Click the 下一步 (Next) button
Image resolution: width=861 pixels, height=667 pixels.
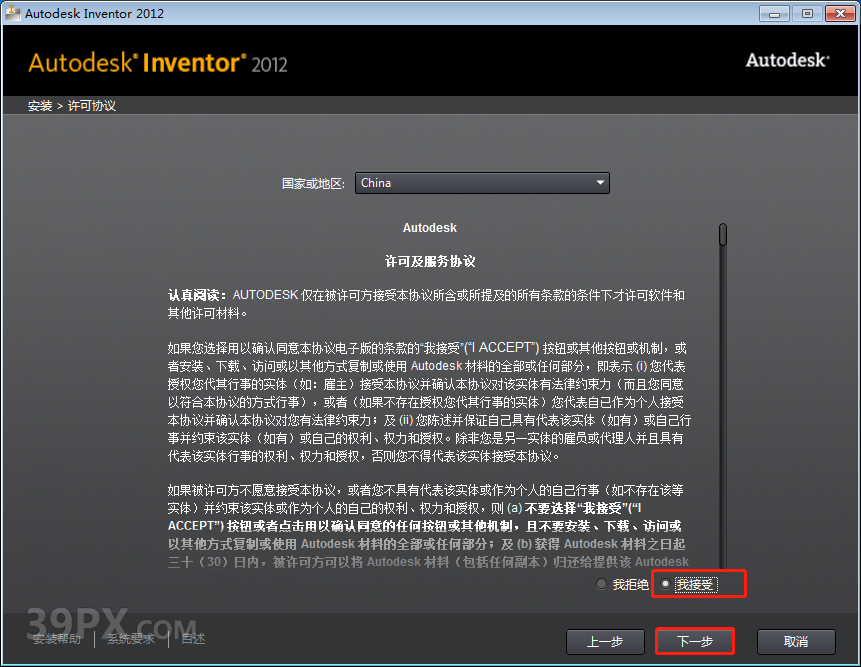(694, 641)
